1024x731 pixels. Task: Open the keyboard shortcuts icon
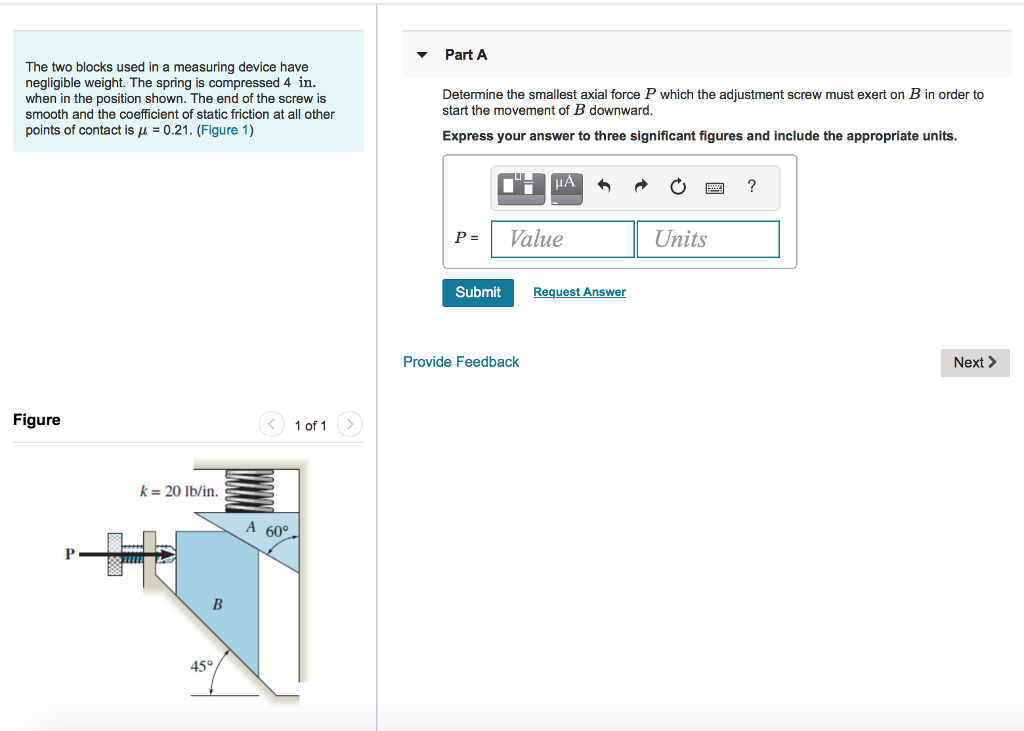click(714, 187)
